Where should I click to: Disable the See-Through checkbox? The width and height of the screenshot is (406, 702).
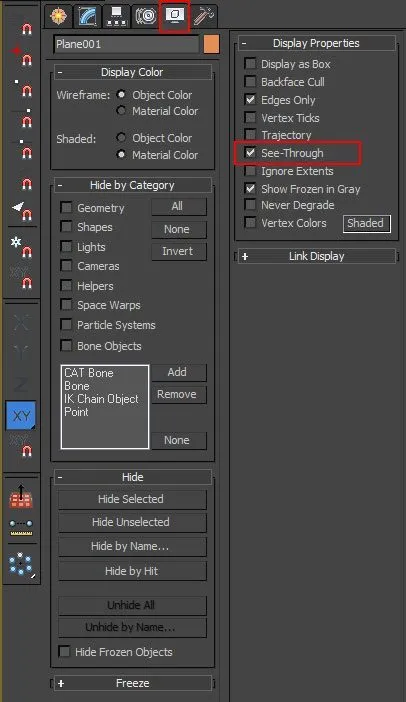coord(250,153)
